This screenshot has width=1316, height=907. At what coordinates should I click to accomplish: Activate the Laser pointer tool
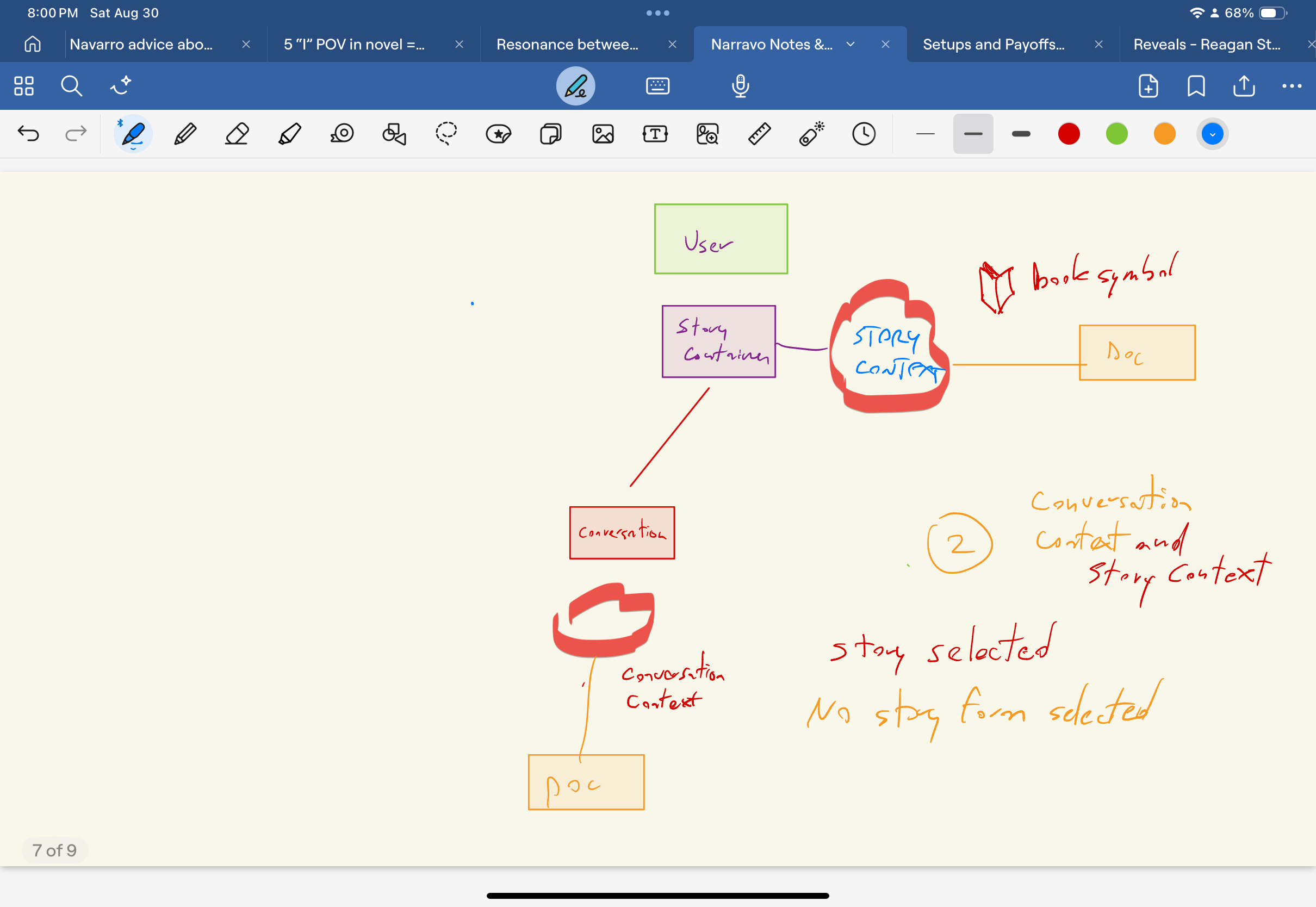coord(811,134)
